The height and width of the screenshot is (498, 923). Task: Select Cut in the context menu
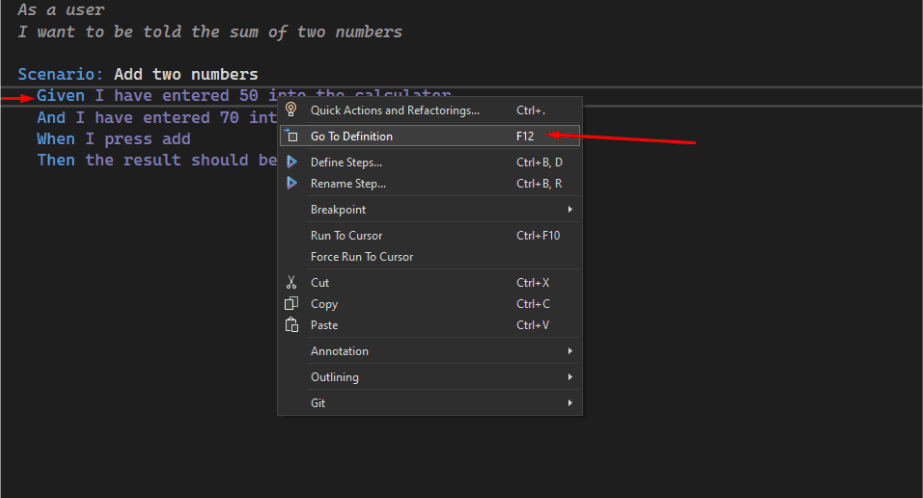tap(430, 283)
